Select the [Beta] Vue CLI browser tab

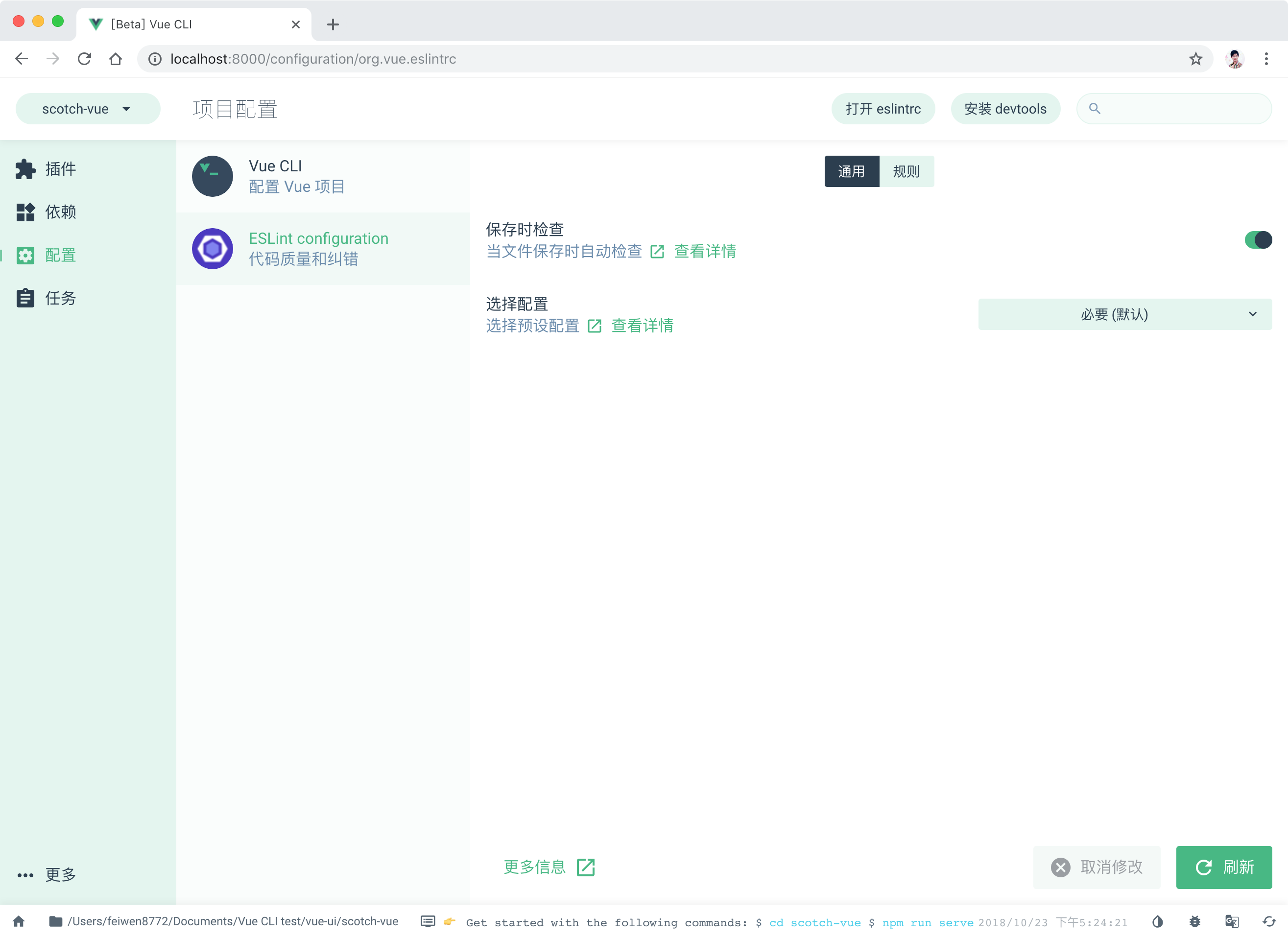pyautogui.click(x=193, y=24)
